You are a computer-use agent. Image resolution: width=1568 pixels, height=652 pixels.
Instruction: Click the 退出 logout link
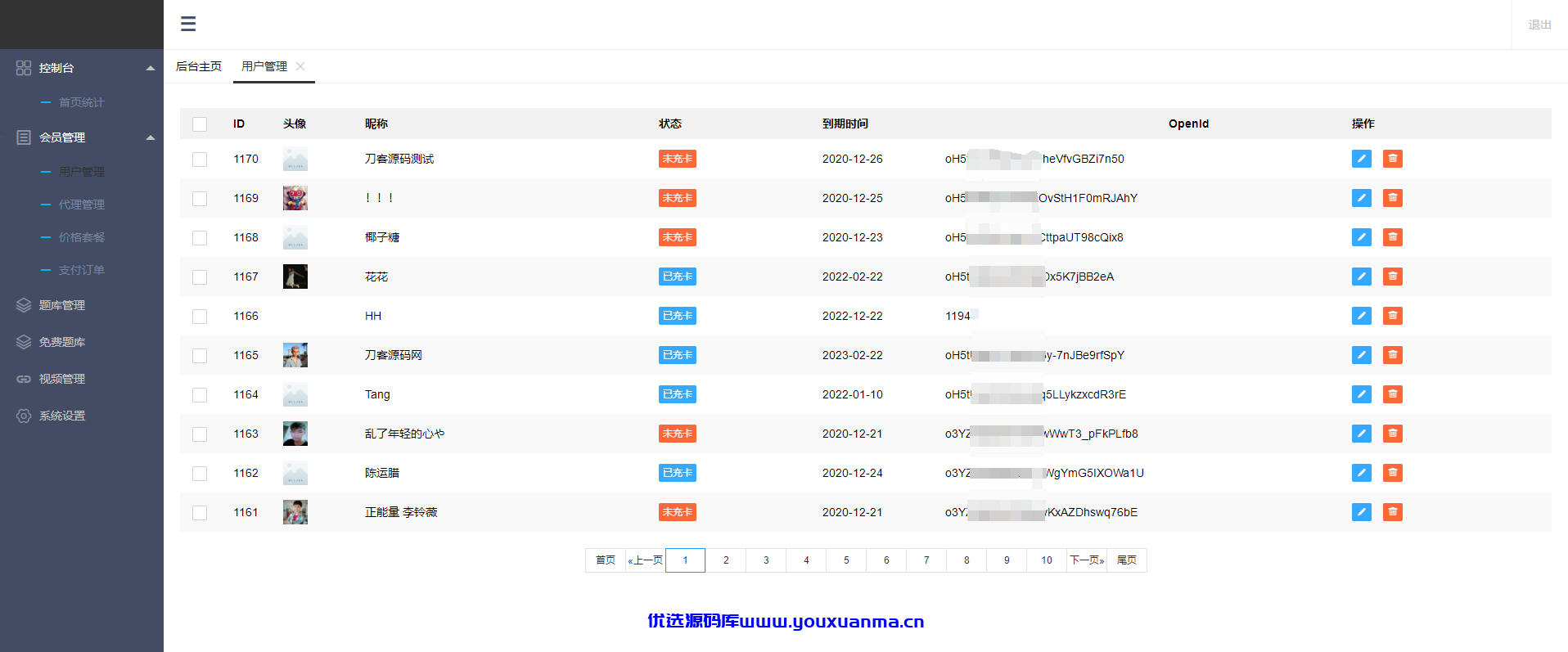pyautogui.click(x=1539, y=25)
